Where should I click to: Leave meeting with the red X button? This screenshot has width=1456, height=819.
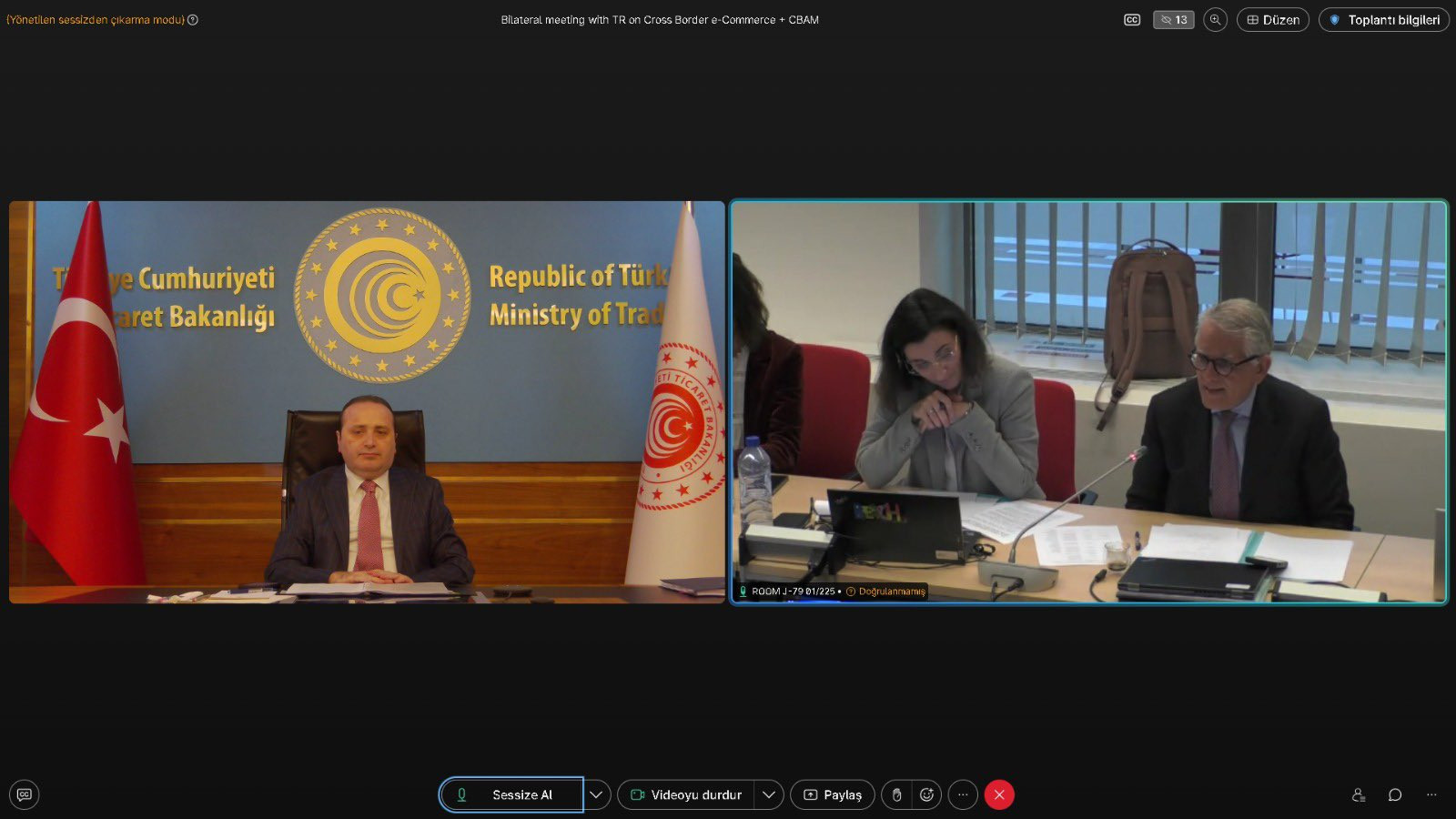[x=999, y=794]
